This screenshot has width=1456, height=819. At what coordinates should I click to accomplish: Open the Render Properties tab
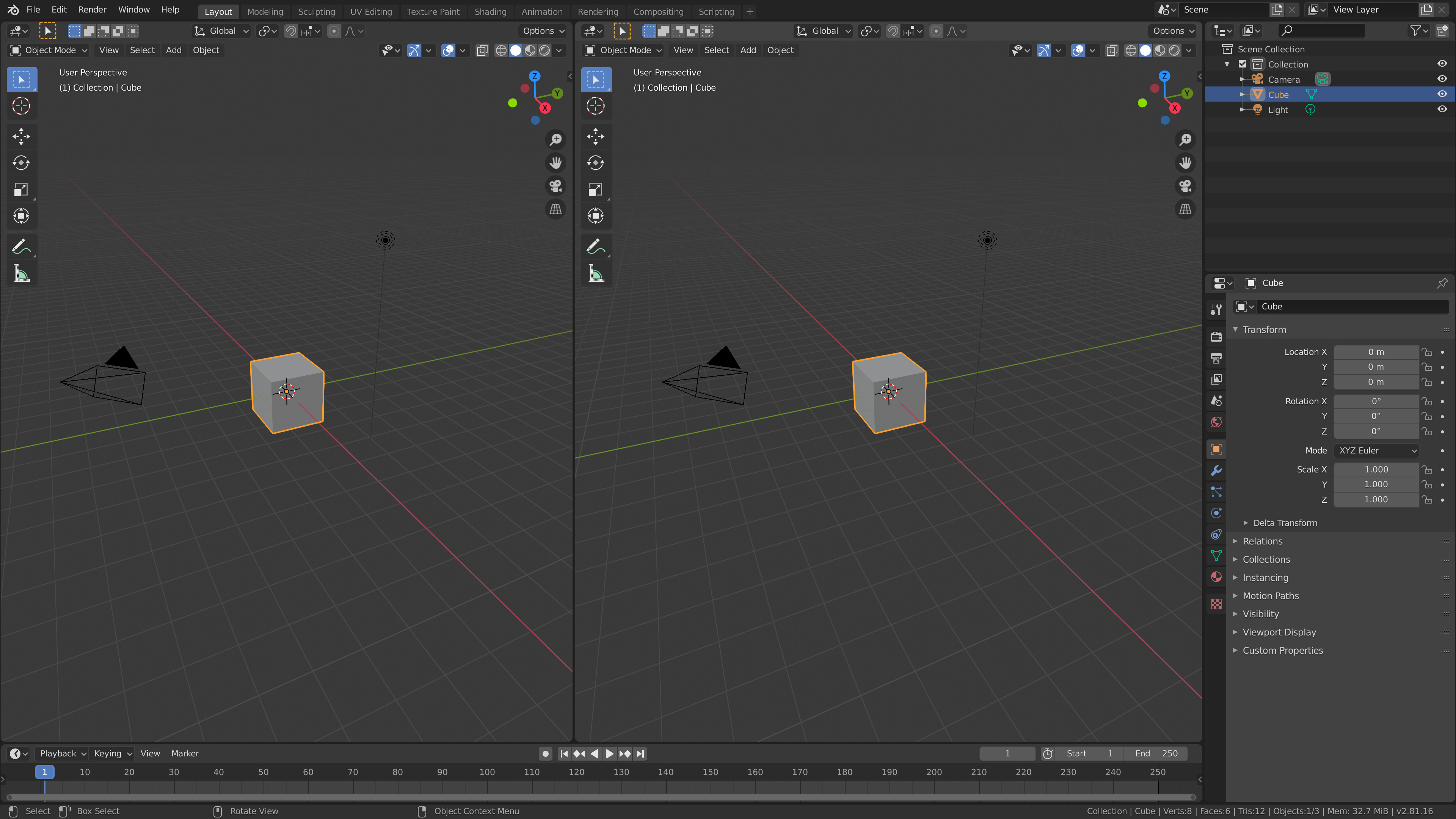click(x=1216, y=336)
